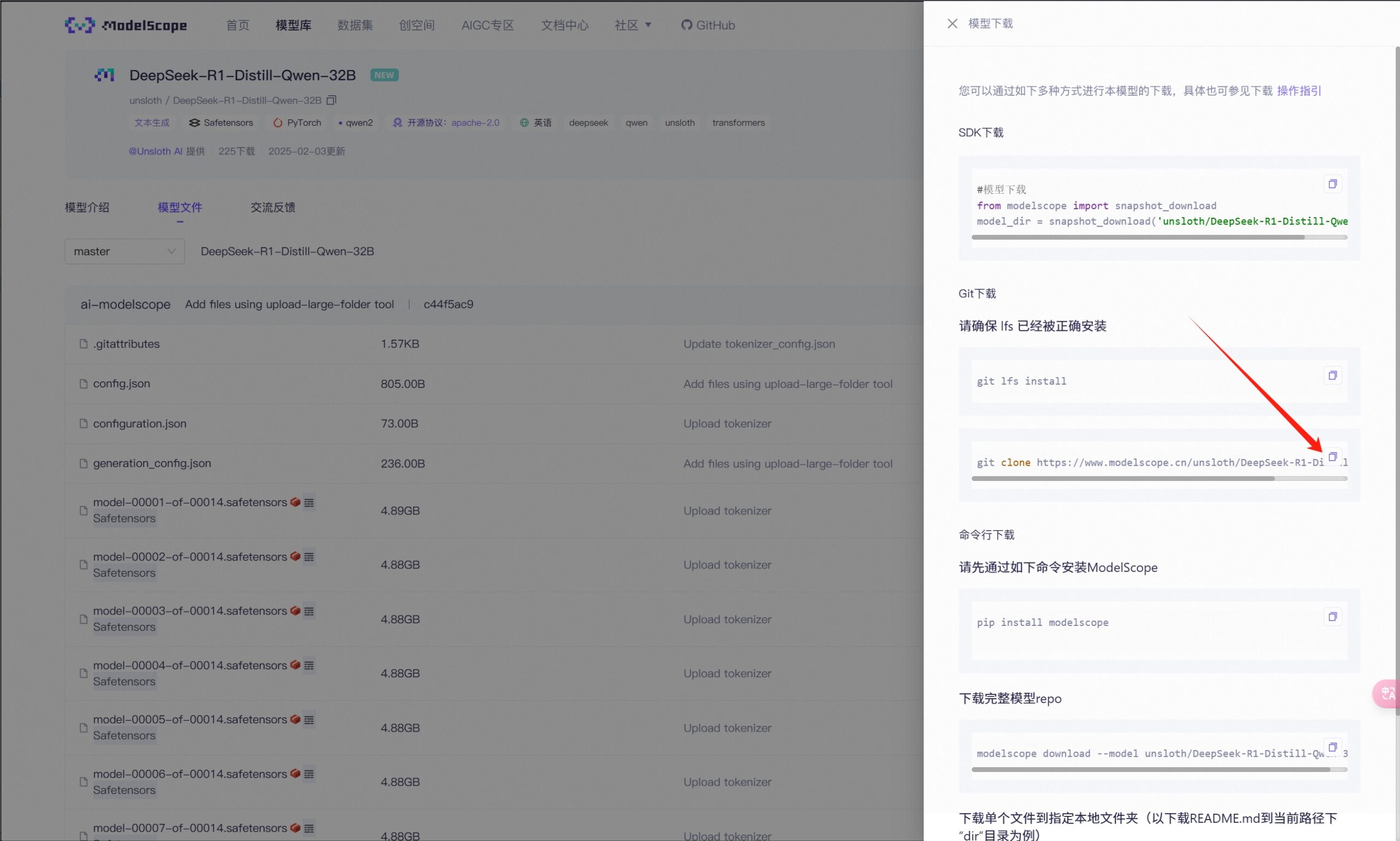
Task: Click the Safetensors tag
Action: pyautogui.click(x=221, y=123)
